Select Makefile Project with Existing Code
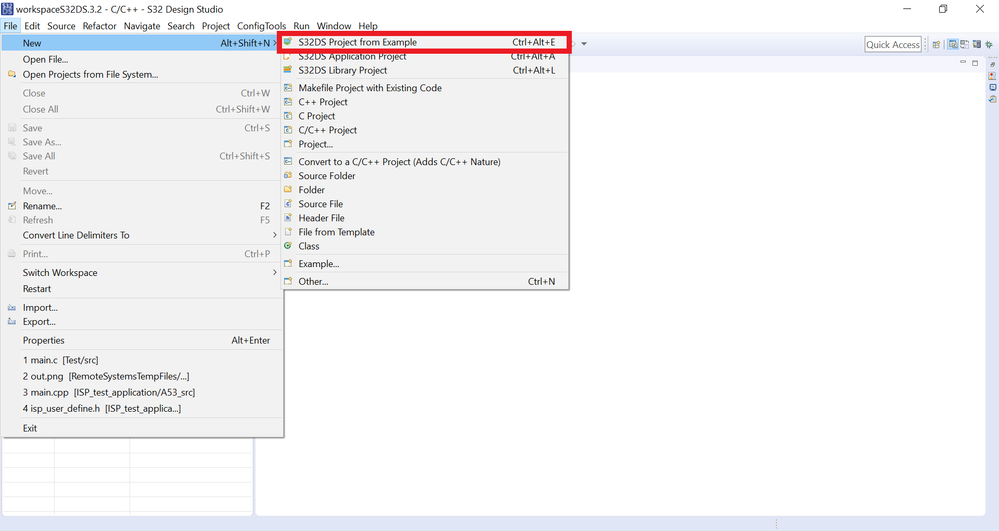This screenshot has height=531, width=999. click(424, 88)
